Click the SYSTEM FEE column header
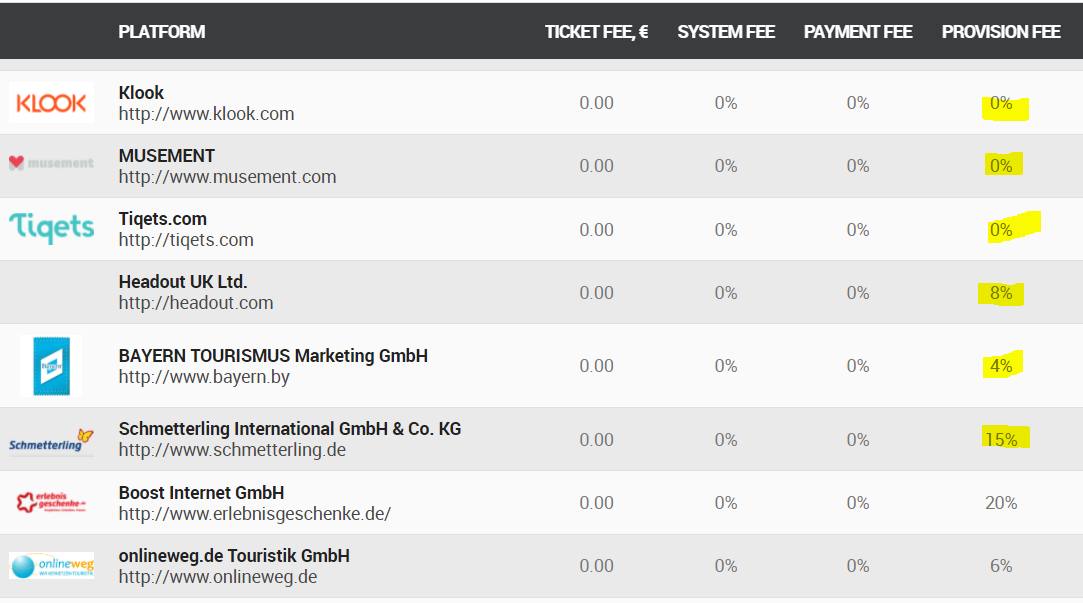Image resolution: width=1083 pixels, height=603 pixels. click(726, 32)
